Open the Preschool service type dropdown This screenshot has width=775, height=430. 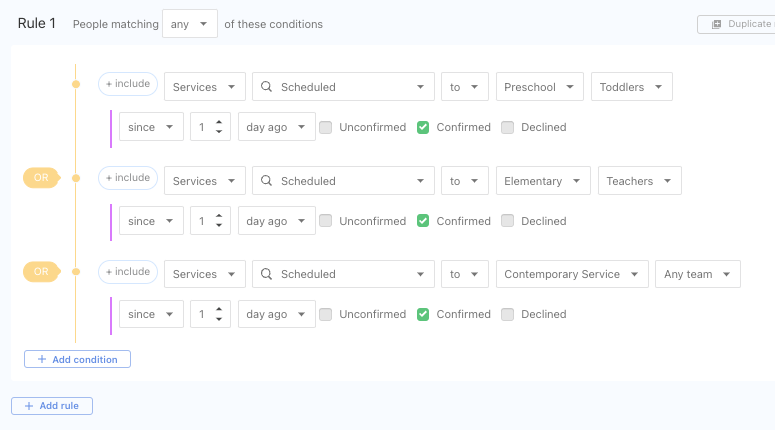point(539,88)
